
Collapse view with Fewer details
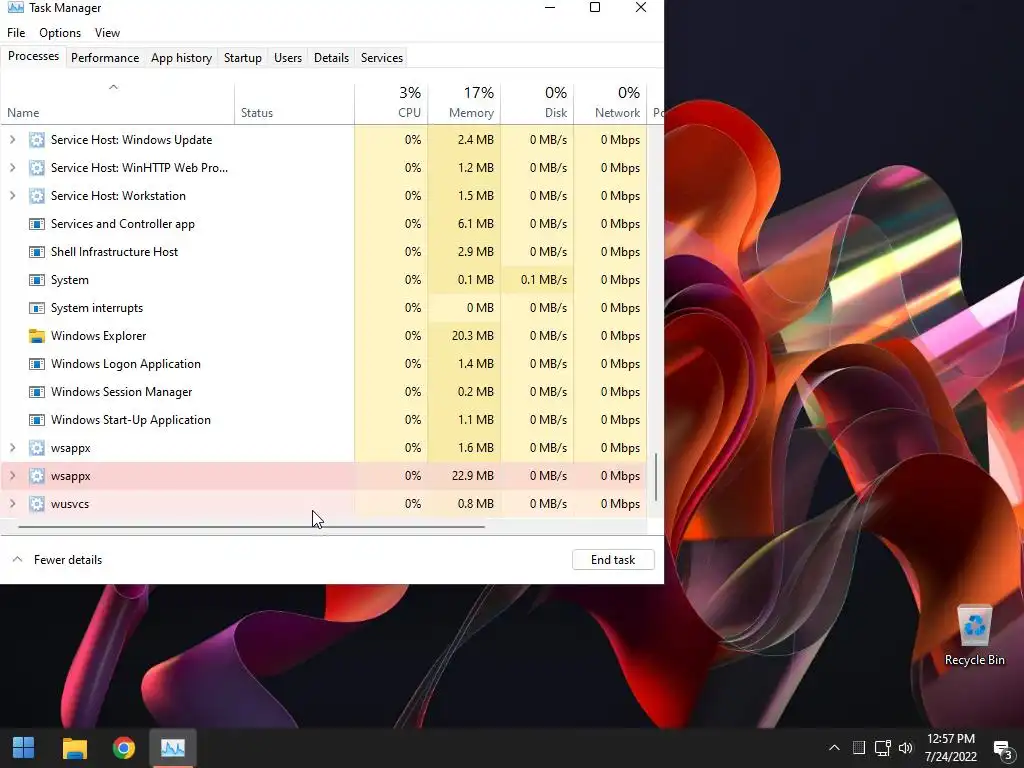[x=57, y=560]
